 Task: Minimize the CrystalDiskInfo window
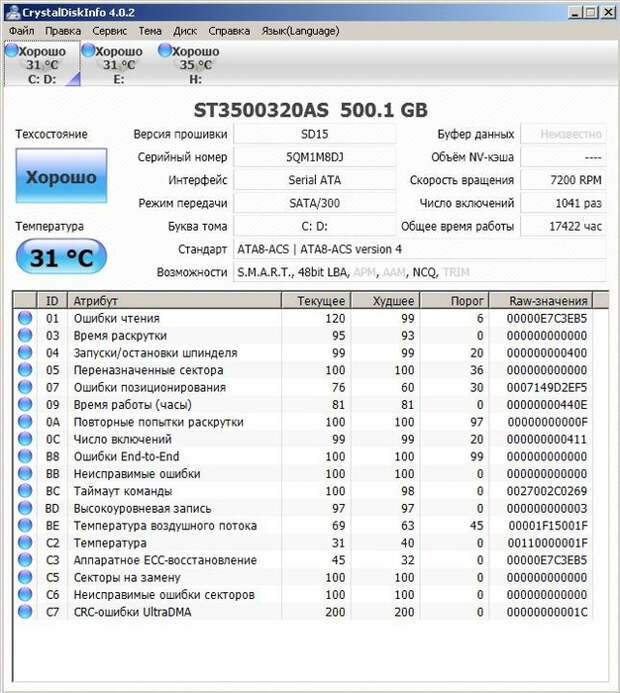[x=574, y=12]
